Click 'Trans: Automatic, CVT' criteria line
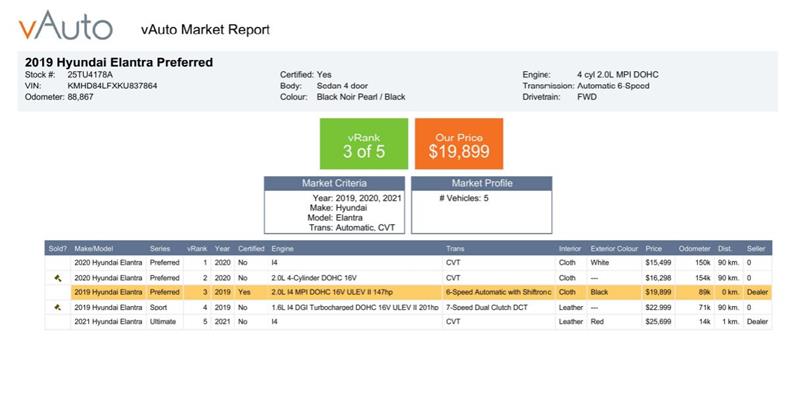800x407 pixels. pos(352,227)
